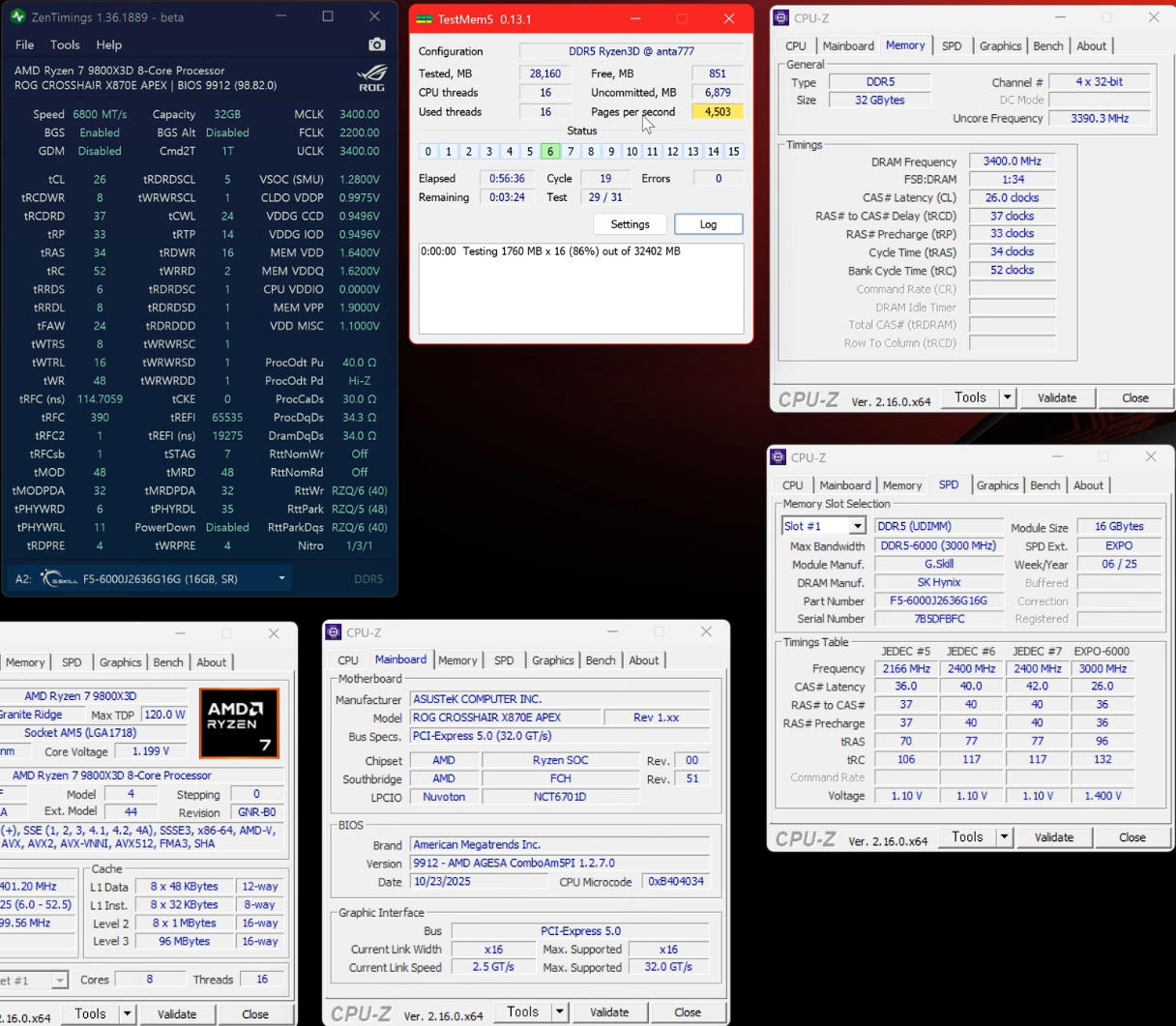This screenshot has width=1176, height=1026.
Task: Open the Tools menu in ZenTimings
Action: (x=65, y=44)
